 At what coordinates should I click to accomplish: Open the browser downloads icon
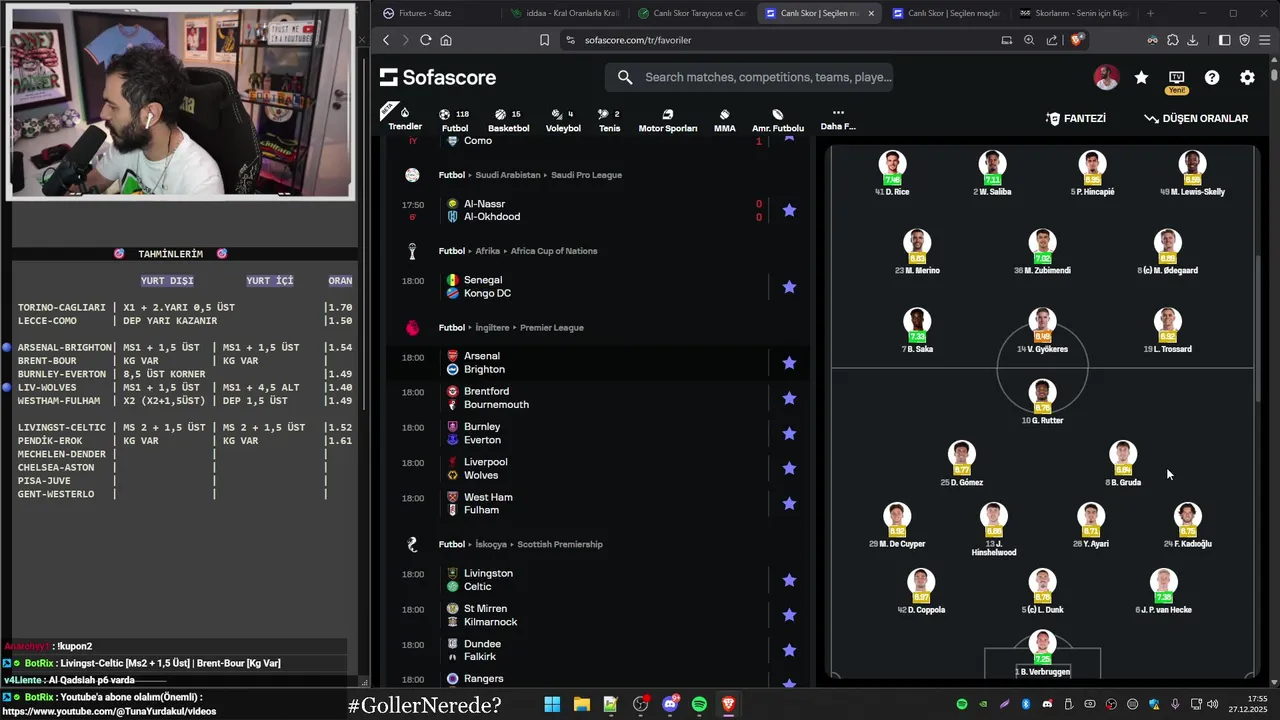pos(1192,40)
